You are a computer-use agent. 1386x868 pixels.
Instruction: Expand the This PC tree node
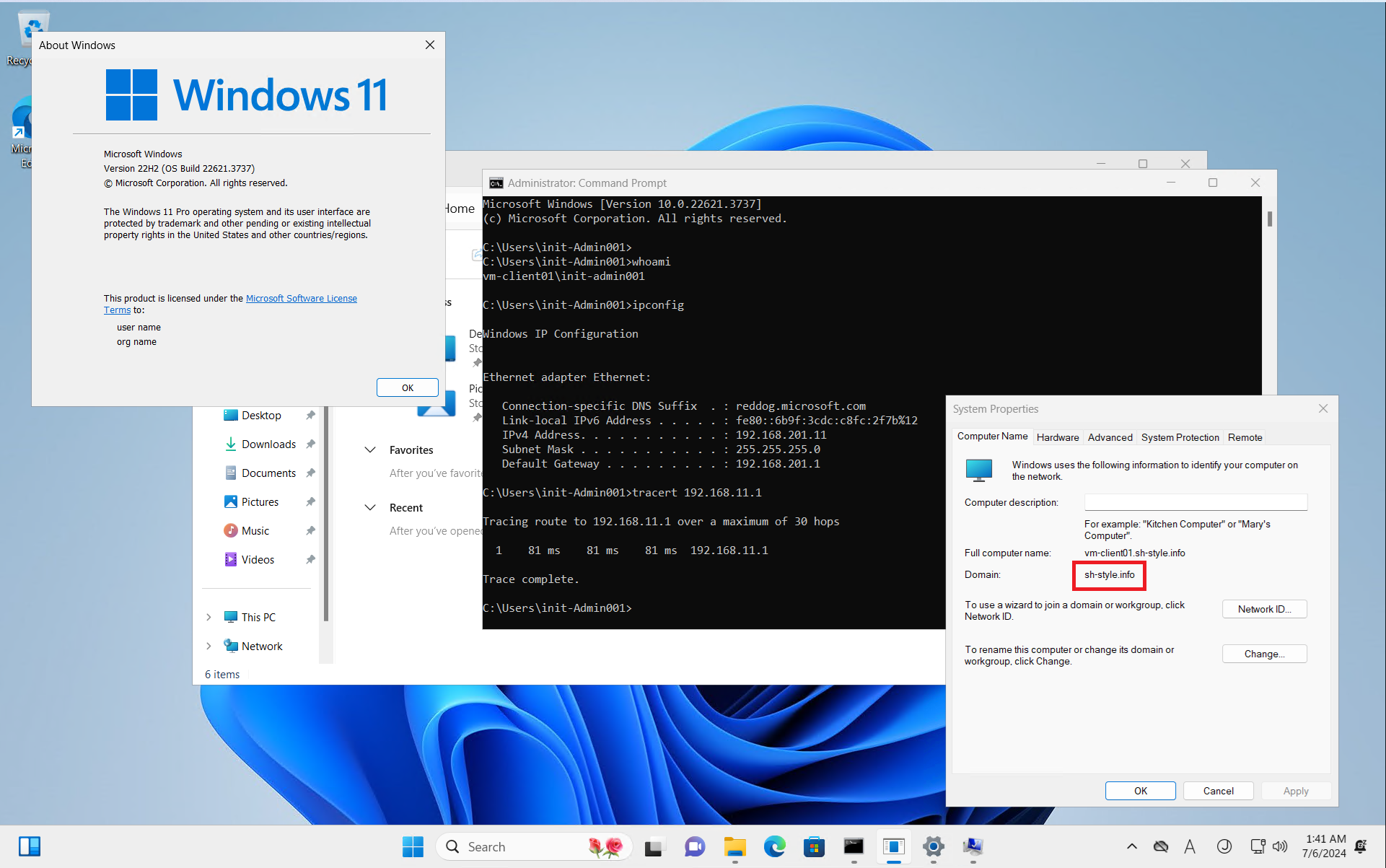pos(209,617)
